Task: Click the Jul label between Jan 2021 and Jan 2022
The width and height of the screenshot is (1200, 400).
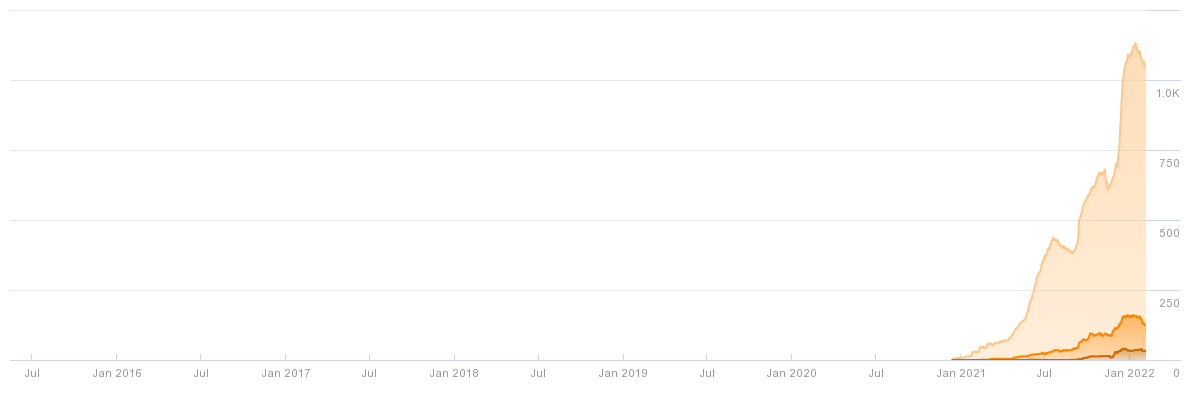Action: (1044, 373)
